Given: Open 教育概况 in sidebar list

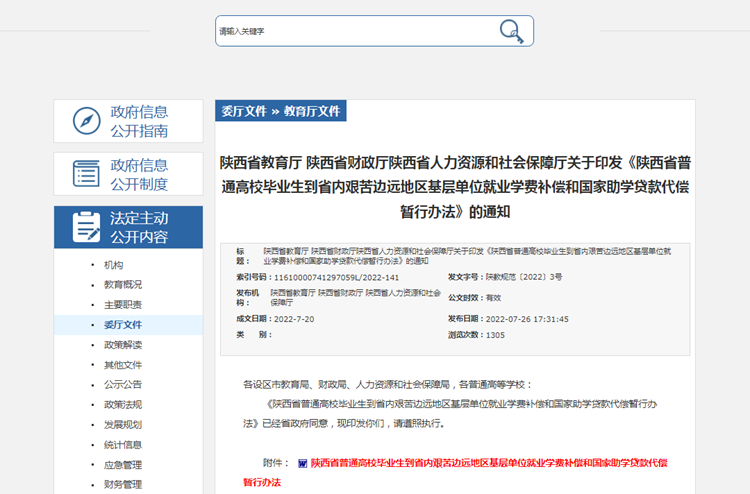Looking at the screenshot, I should point(123,285).
